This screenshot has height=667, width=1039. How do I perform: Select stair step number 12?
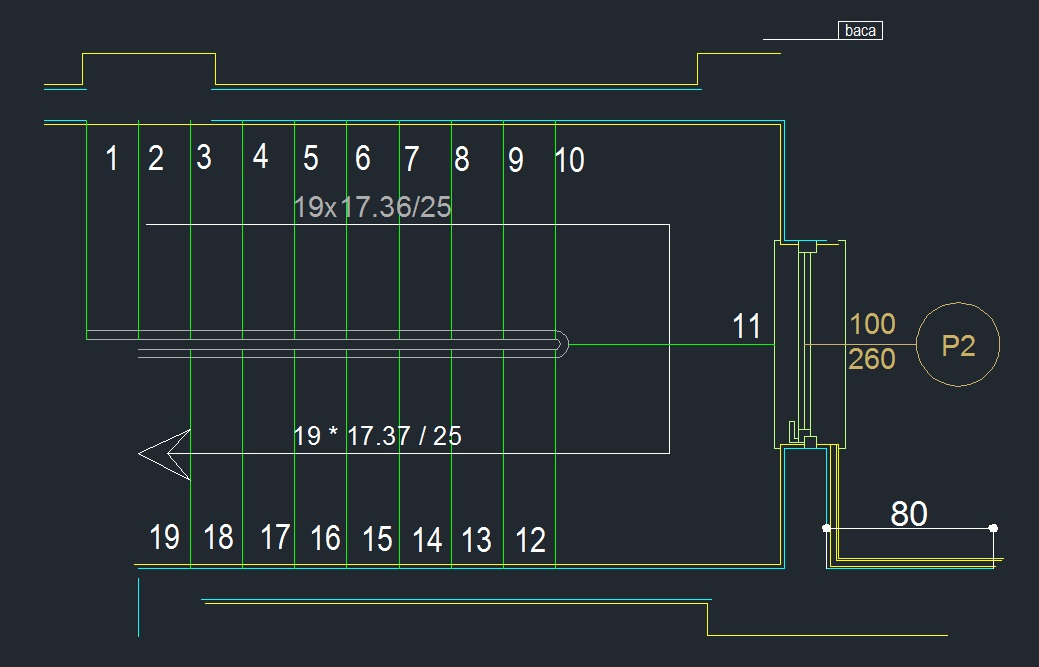coord(530,540)
